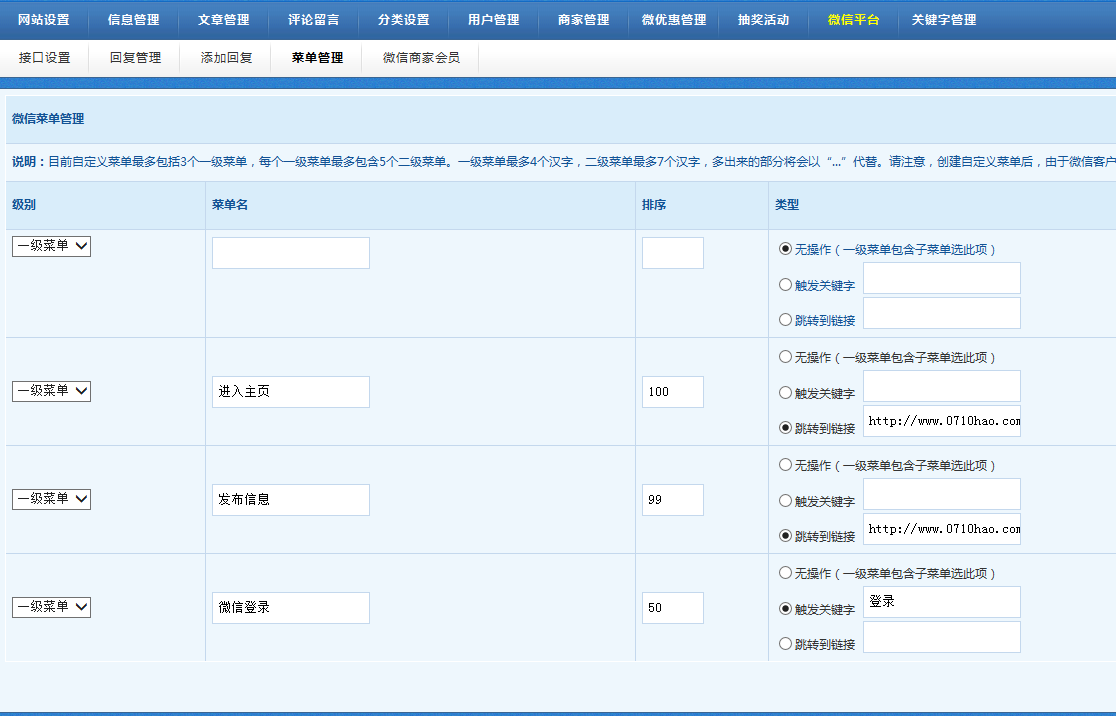The image size is (1116, 716).
Task: Click the keyword field containing 登录
Action: click(941, 602)
